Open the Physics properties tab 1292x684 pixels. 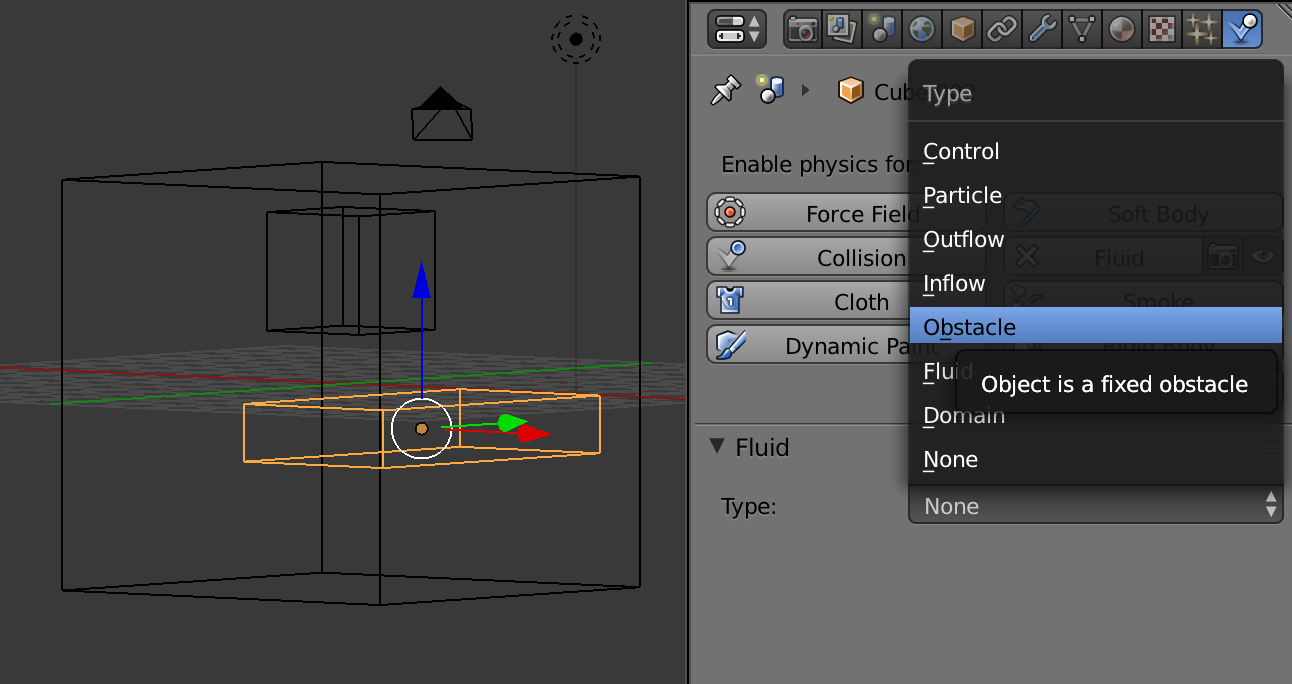coord(1242,29)
